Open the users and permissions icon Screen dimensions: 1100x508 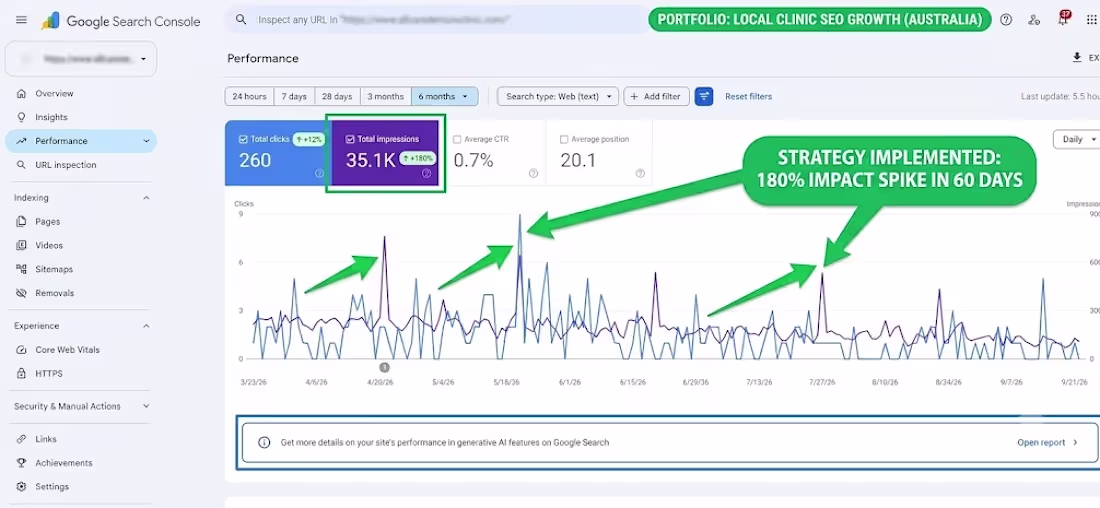click(x=1034, y=20)
